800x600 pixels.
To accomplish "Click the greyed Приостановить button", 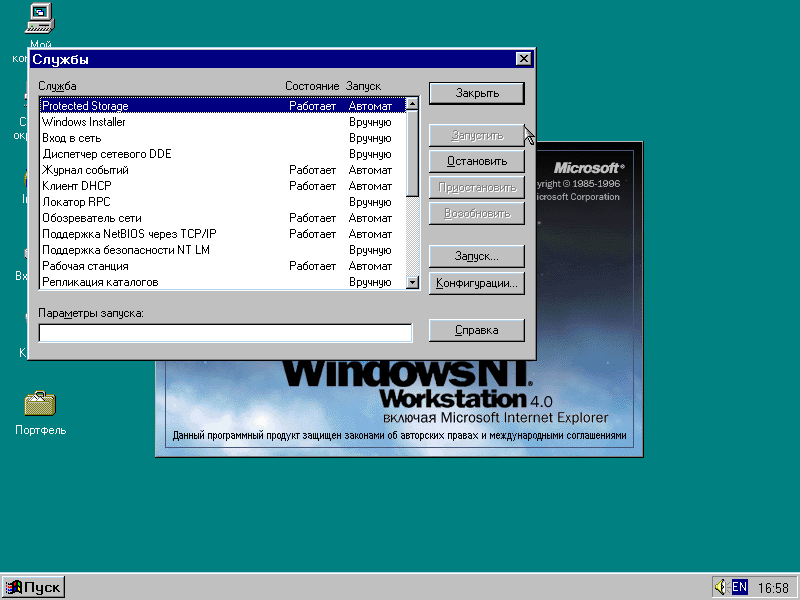I will (477, 188).
